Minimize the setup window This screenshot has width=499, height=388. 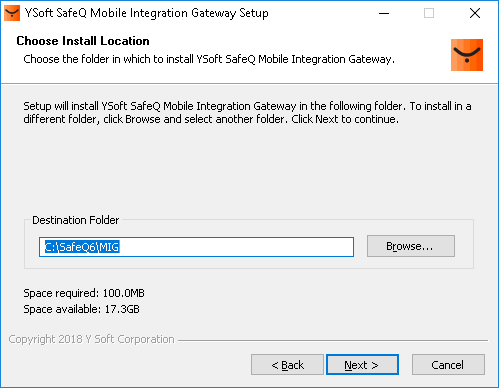coord(384,13)
